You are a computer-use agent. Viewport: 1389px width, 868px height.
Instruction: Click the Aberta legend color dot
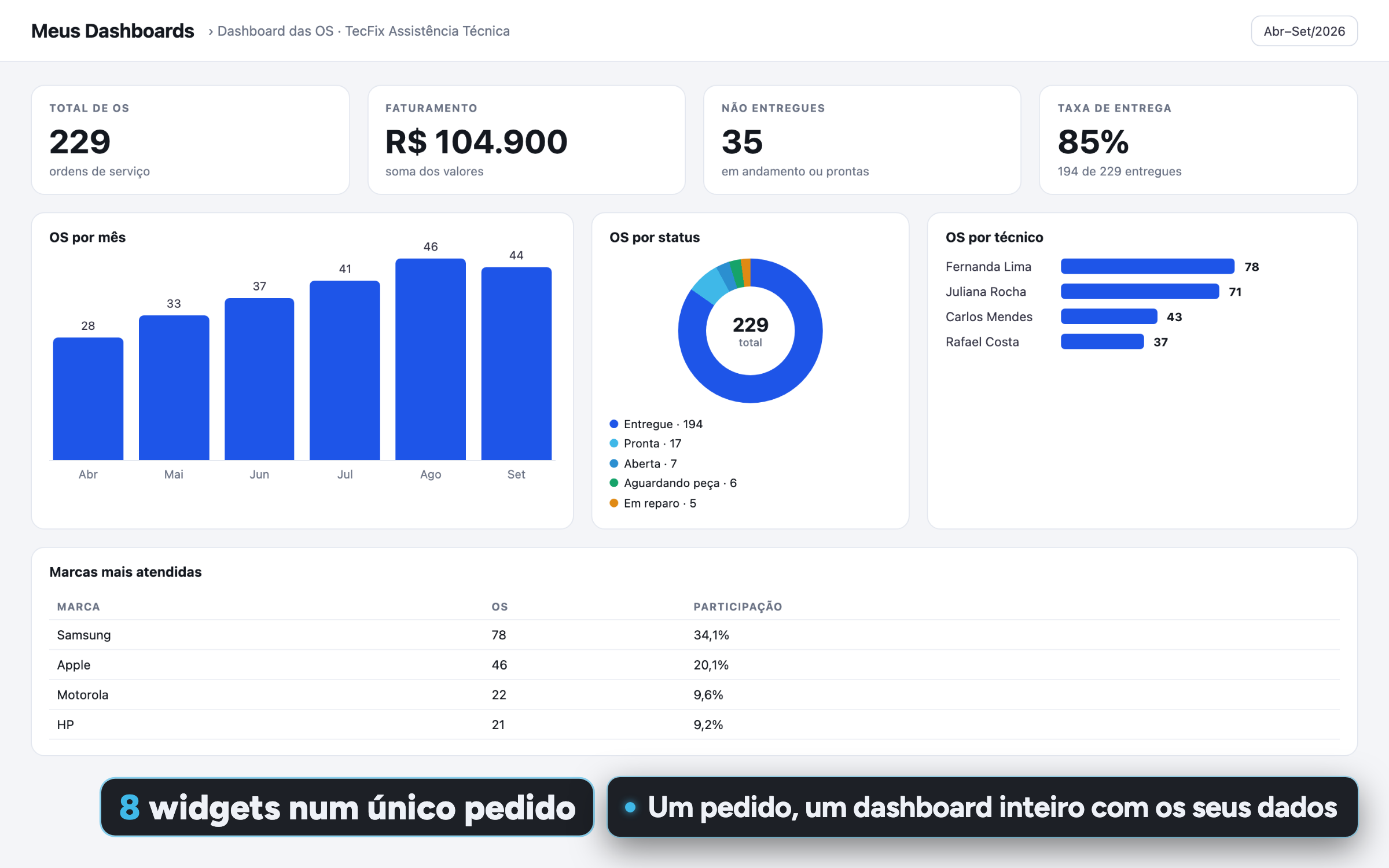(614, 464)
